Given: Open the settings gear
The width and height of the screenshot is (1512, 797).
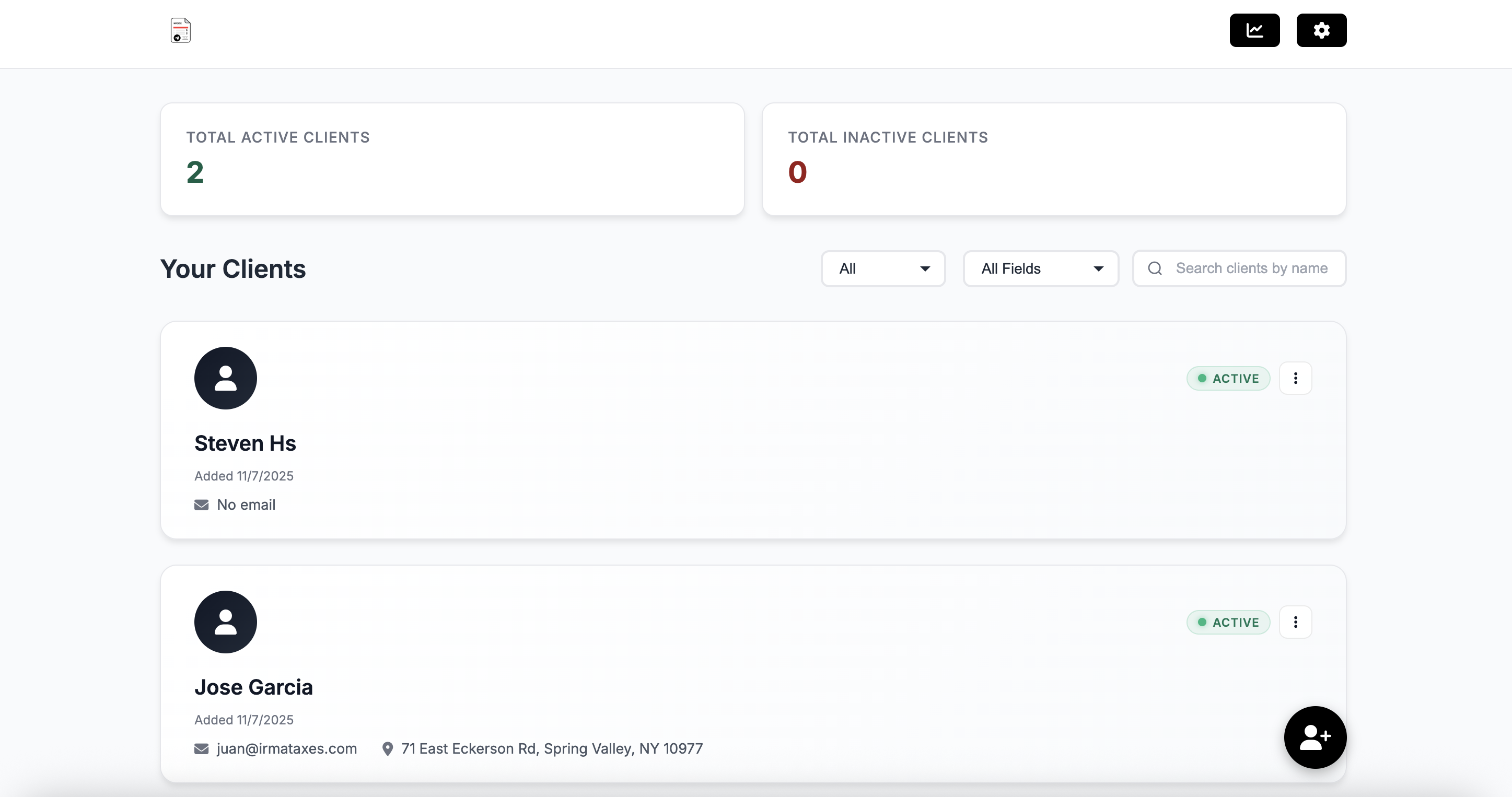Looking at the screenshot, I should pos(1321,30).
